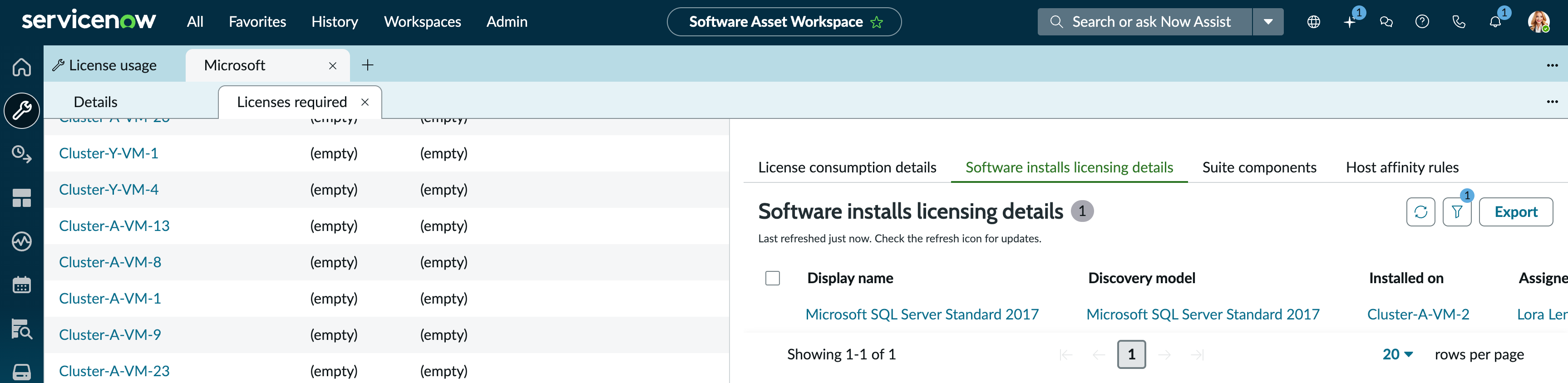Screen dimensions: 1568x383
Task: Open the chat conversations icon
Action: click(x=1386, y=22)
